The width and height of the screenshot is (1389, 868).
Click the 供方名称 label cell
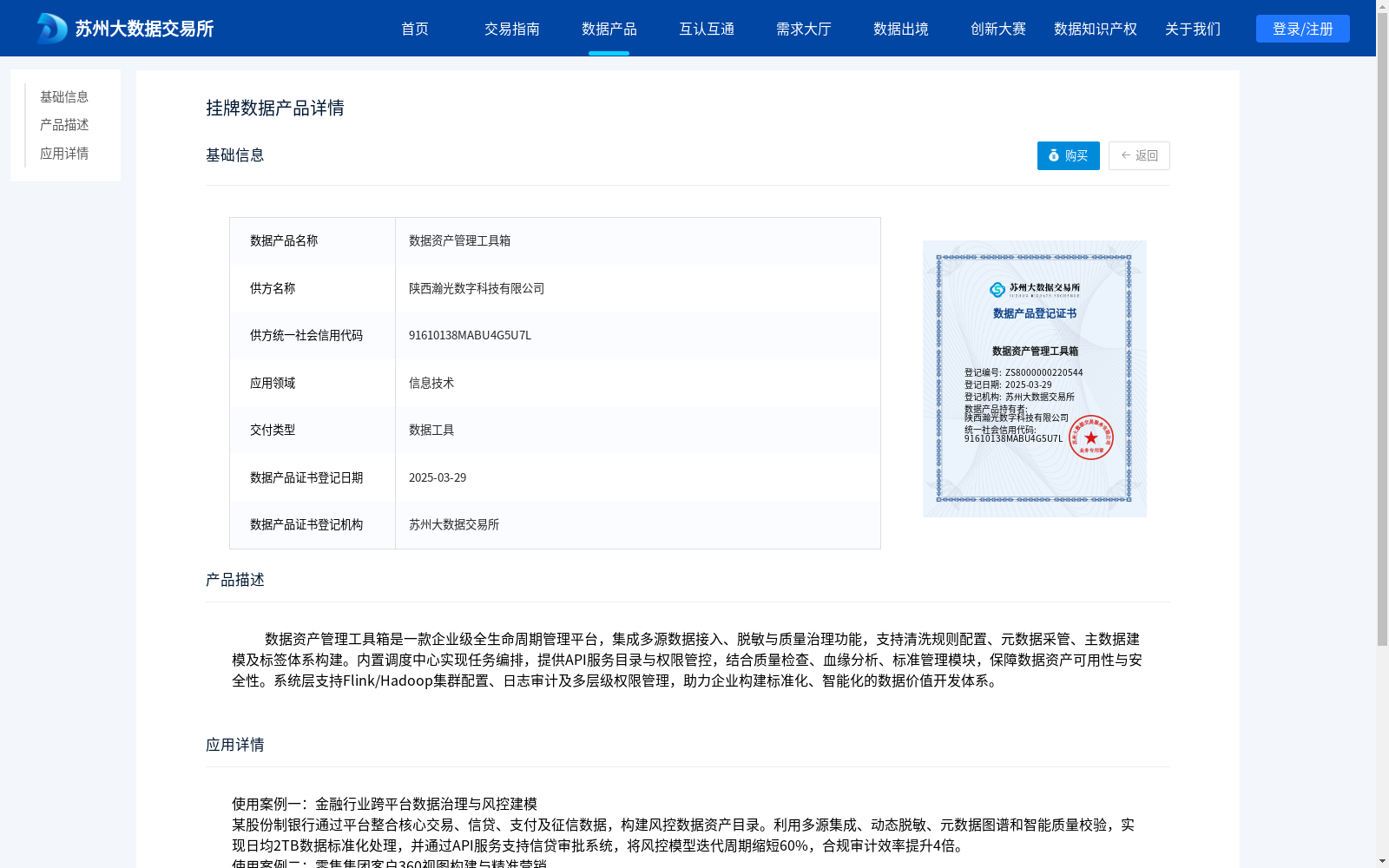pyautogui.click(x=313, y=288)
